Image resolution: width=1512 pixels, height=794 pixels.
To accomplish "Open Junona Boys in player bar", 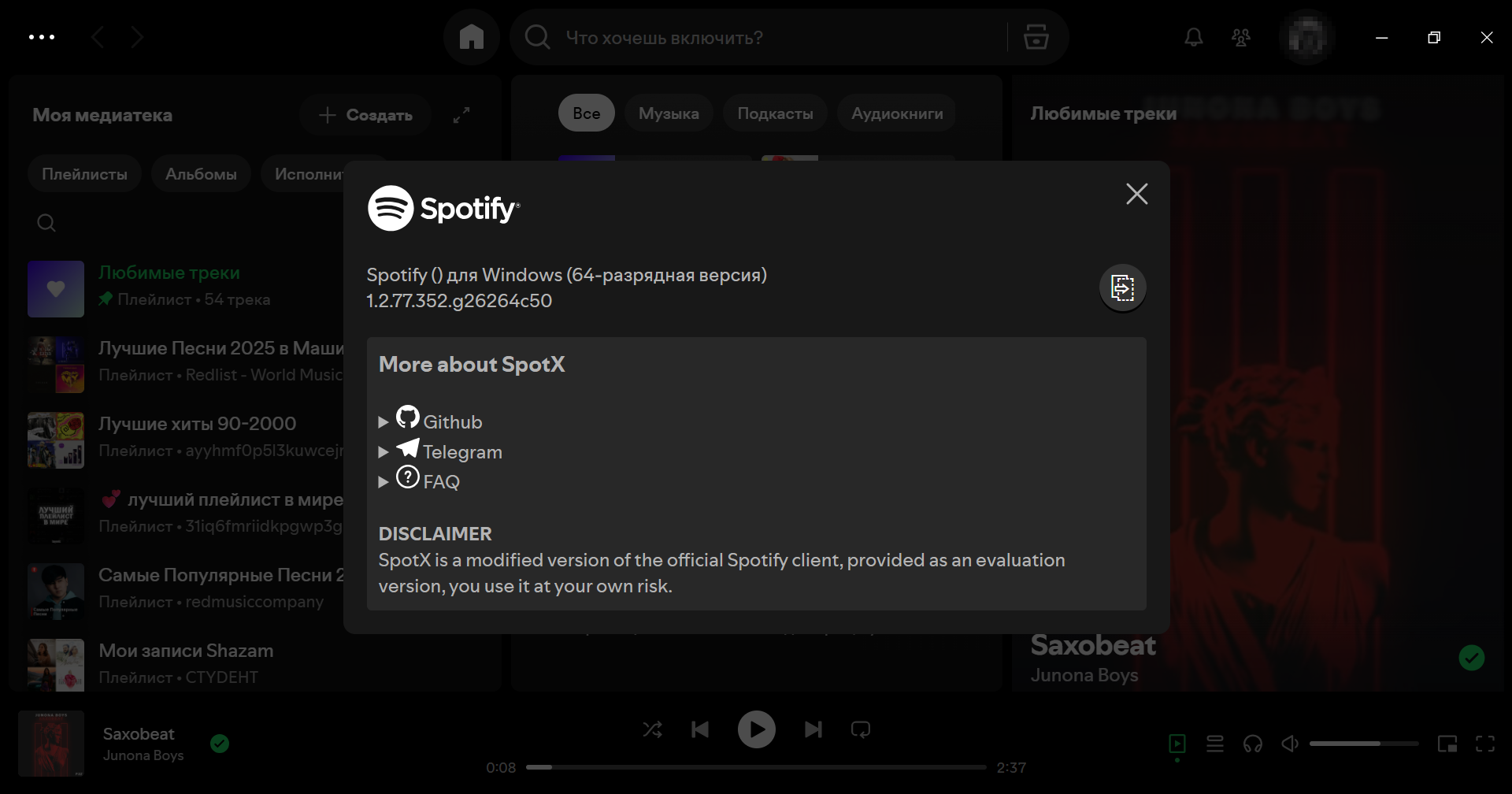I will [x=143, y=755].
